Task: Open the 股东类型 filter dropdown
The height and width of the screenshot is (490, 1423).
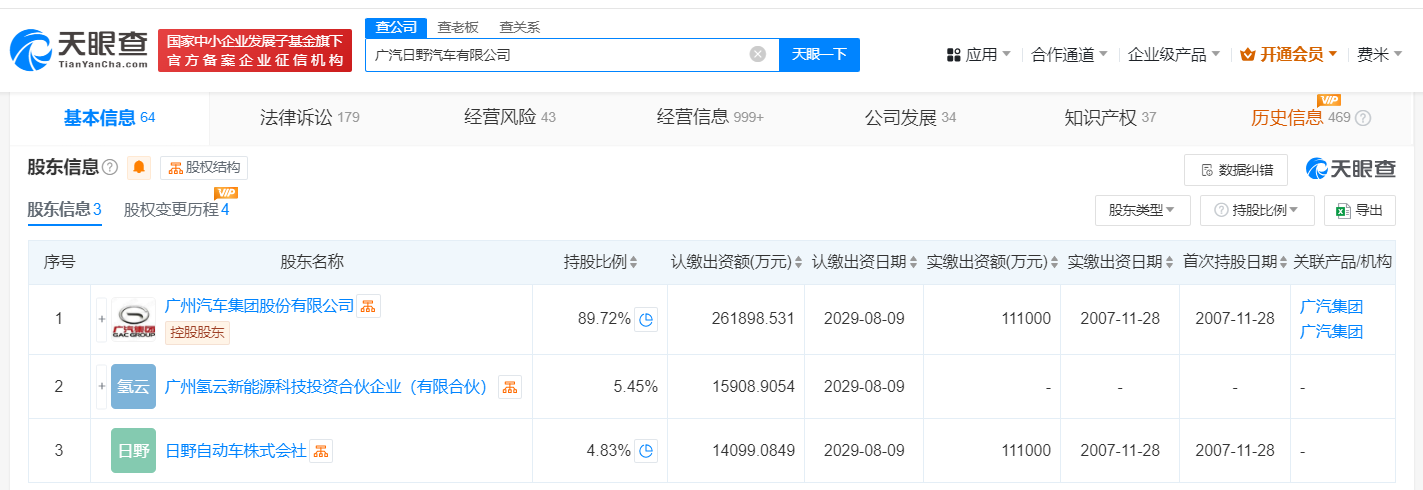Action: pyautogui.click(x=1142, y=210)
